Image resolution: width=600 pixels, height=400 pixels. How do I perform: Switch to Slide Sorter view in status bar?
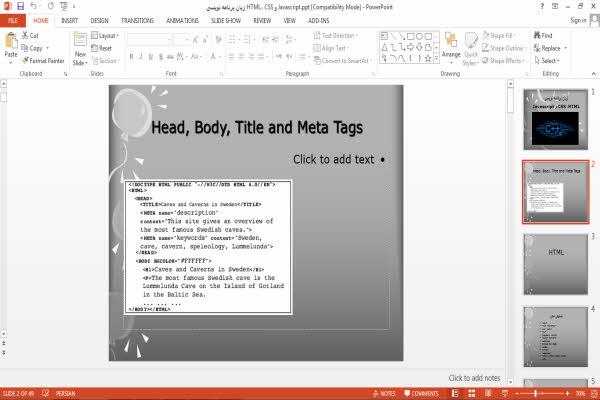[x=472, y=393]
